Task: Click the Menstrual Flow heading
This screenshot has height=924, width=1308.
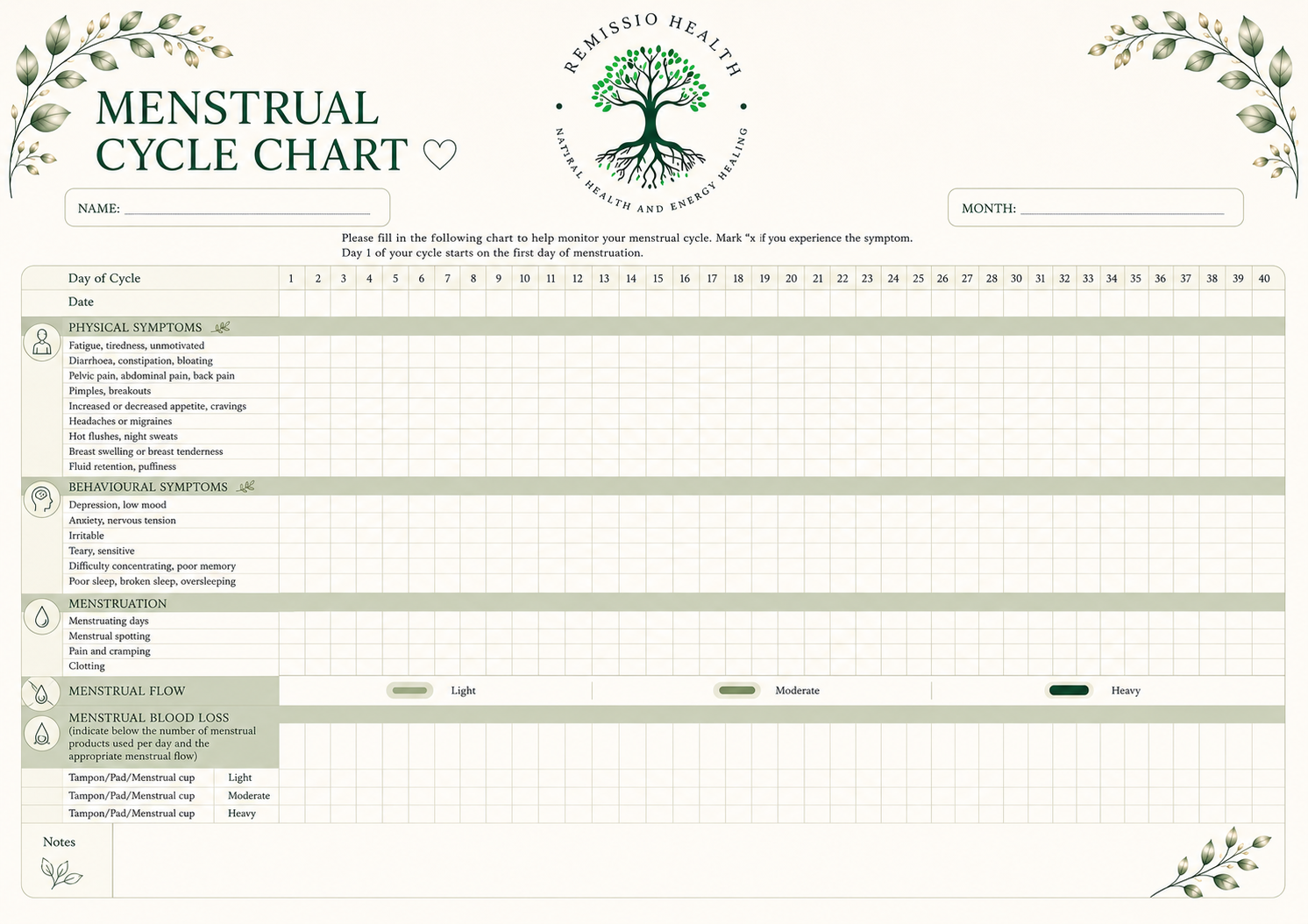Action: point(127,691)
